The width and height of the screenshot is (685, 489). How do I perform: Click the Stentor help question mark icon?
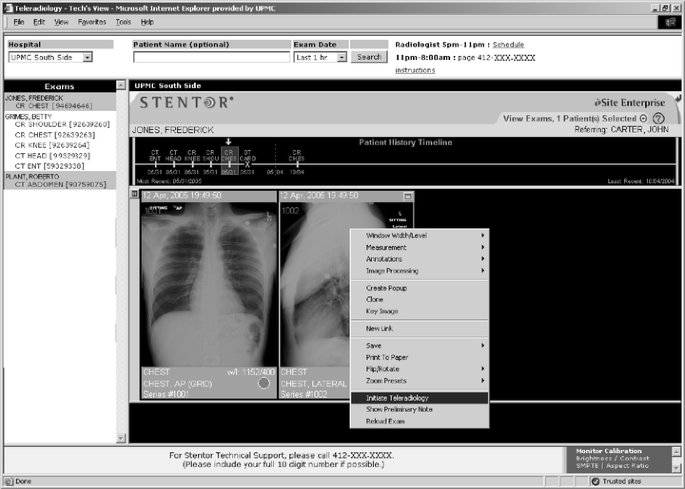(x=658, y=118)
